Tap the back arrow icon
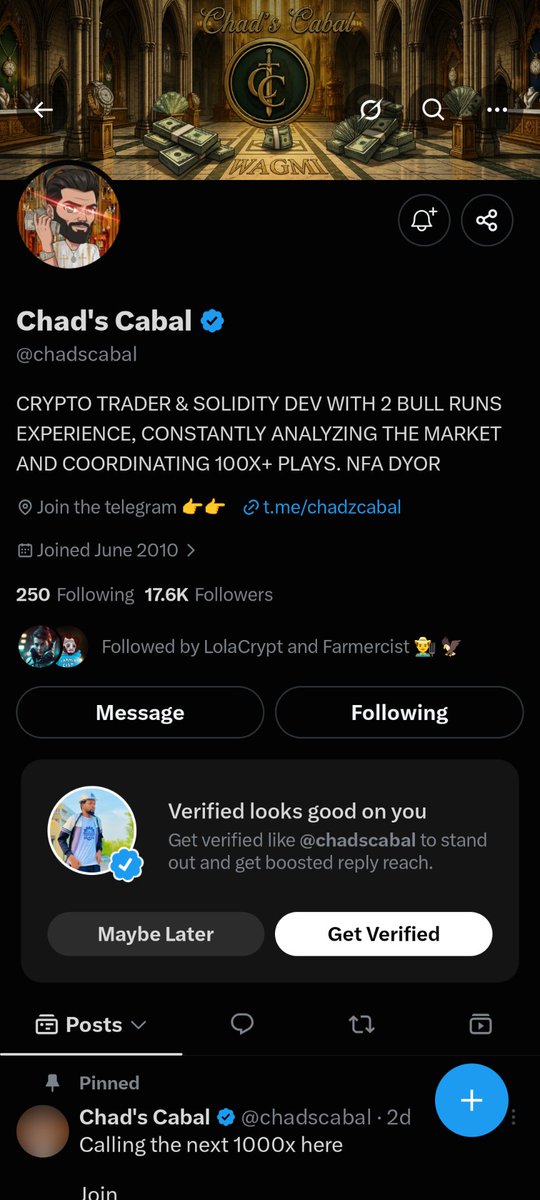 43,109
